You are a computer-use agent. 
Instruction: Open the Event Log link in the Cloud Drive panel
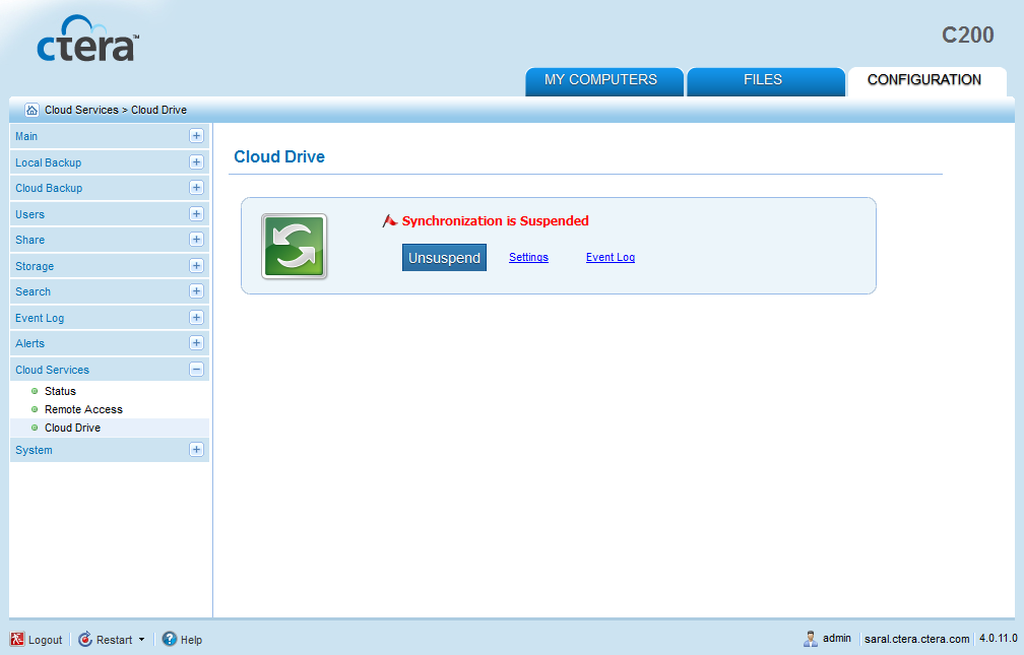(610, 257)
